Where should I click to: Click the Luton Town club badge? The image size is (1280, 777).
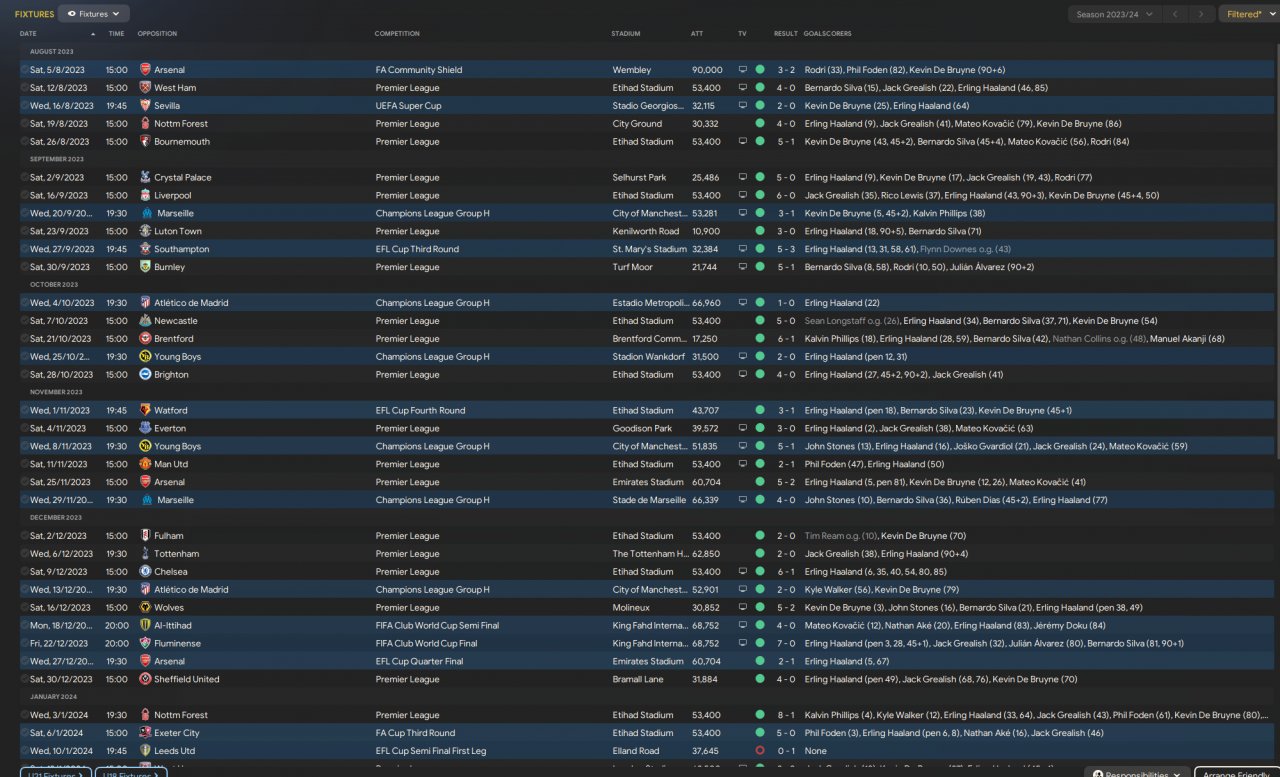tap(145, 231)
